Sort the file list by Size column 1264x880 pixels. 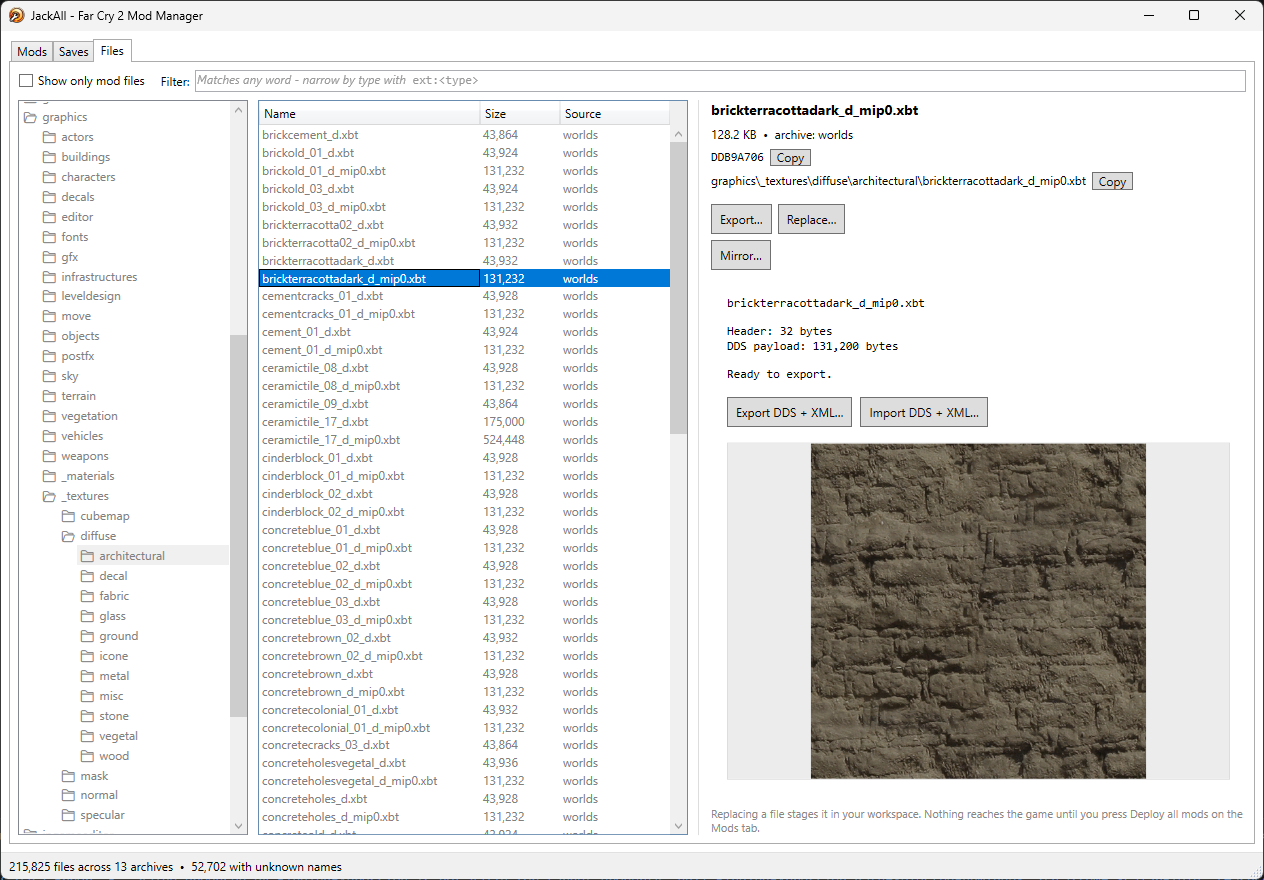point(519,114)
